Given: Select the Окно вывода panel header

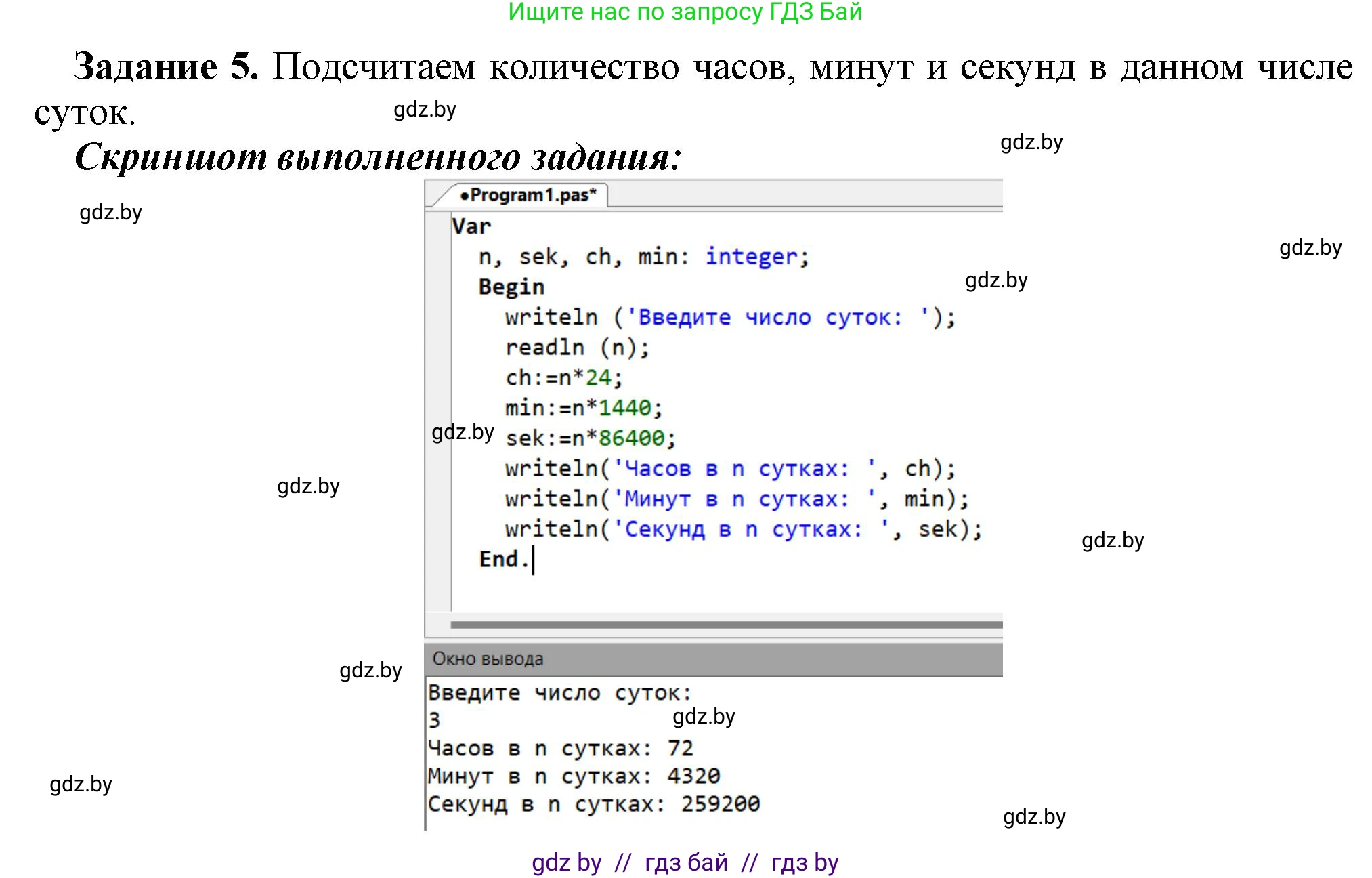Looking at the screenshot, I should tap(486, 658).
